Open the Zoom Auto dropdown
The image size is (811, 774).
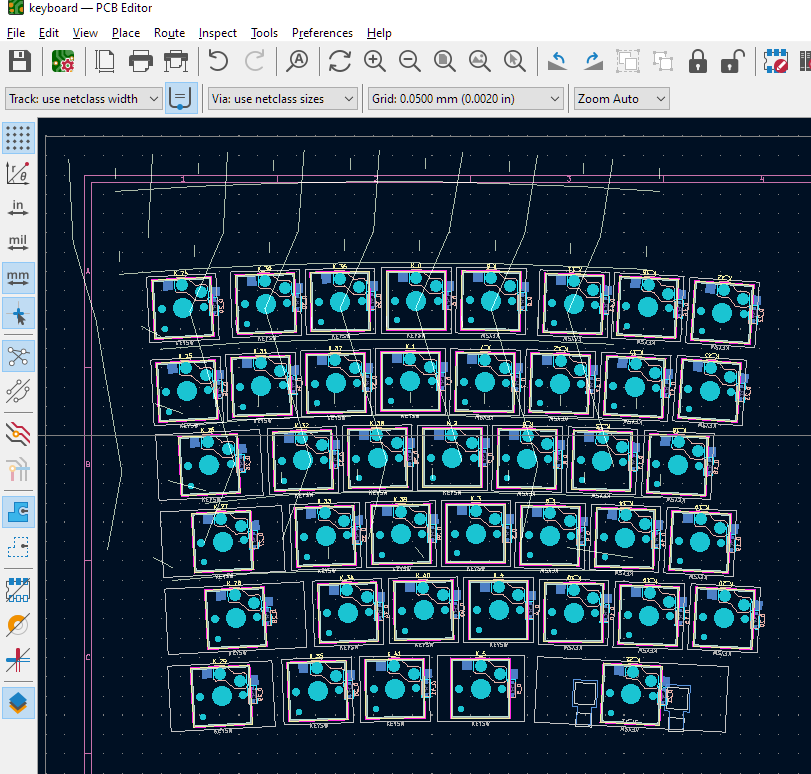click(x=622, y=98)
